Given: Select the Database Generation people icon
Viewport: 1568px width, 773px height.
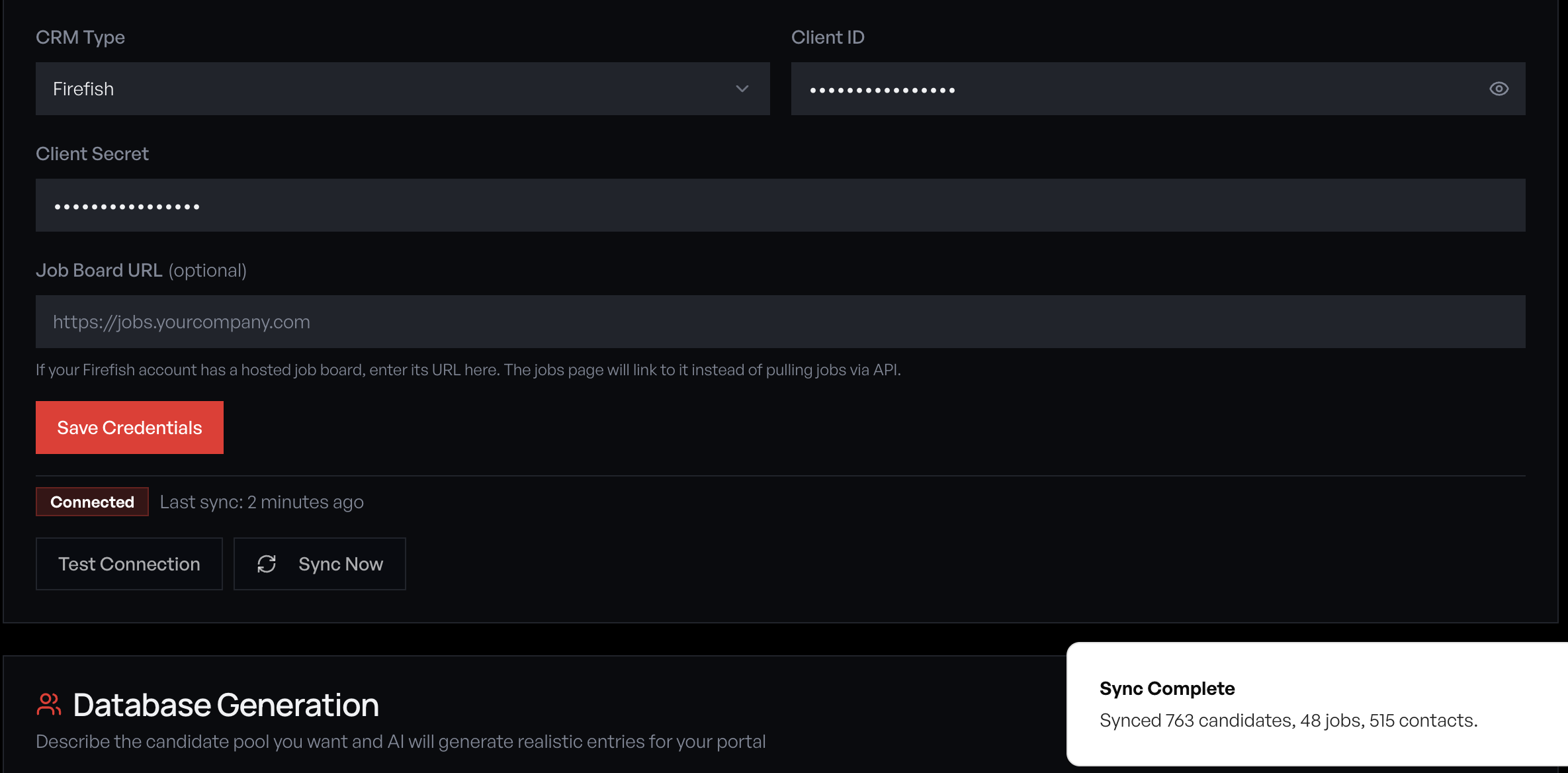Looking at the screenshot, I should pos(48,705).
